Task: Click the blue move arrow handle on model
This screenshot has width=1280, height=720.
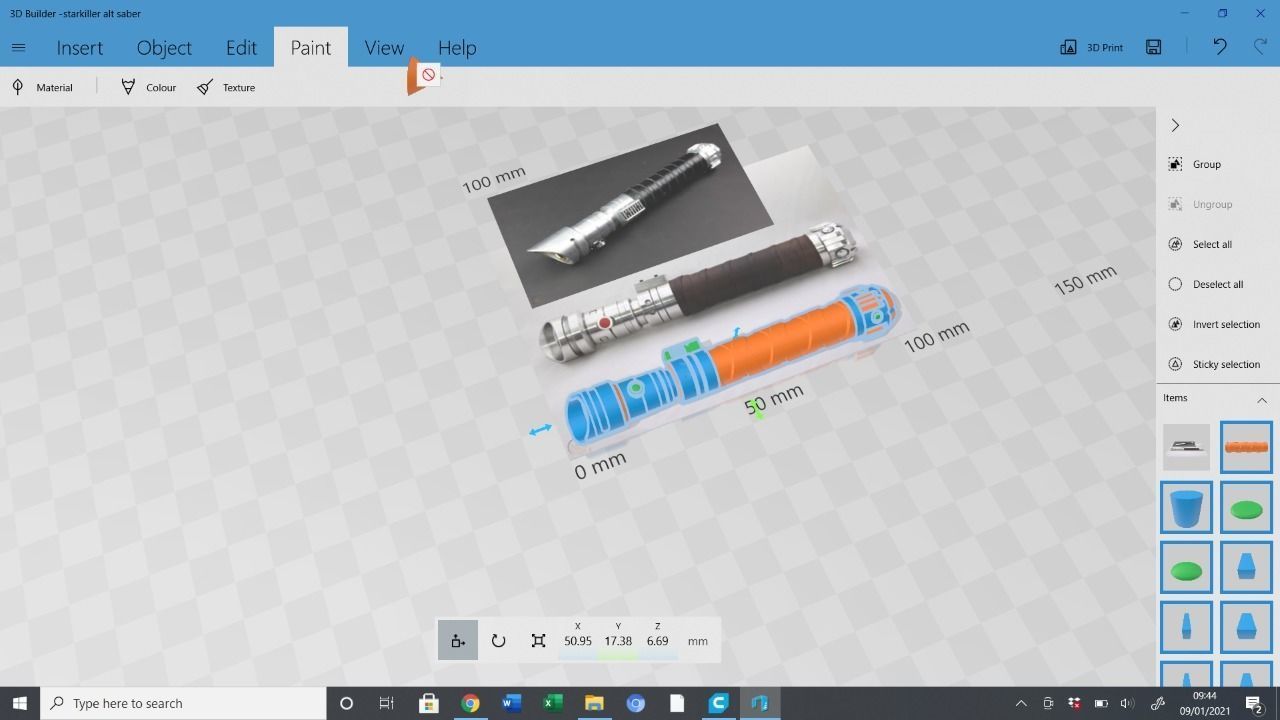Action: (540, 430)
